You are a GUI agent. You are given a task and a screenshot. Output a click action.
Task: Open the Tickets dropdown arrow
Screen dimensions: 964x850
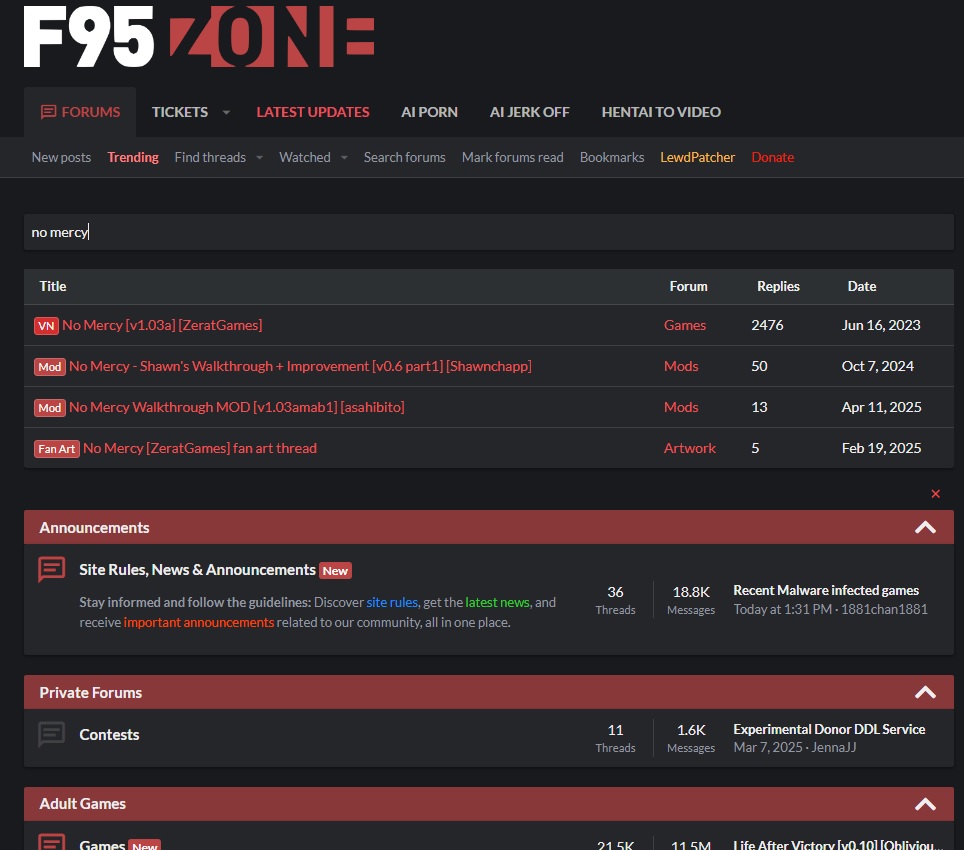(x=226, y=112)
